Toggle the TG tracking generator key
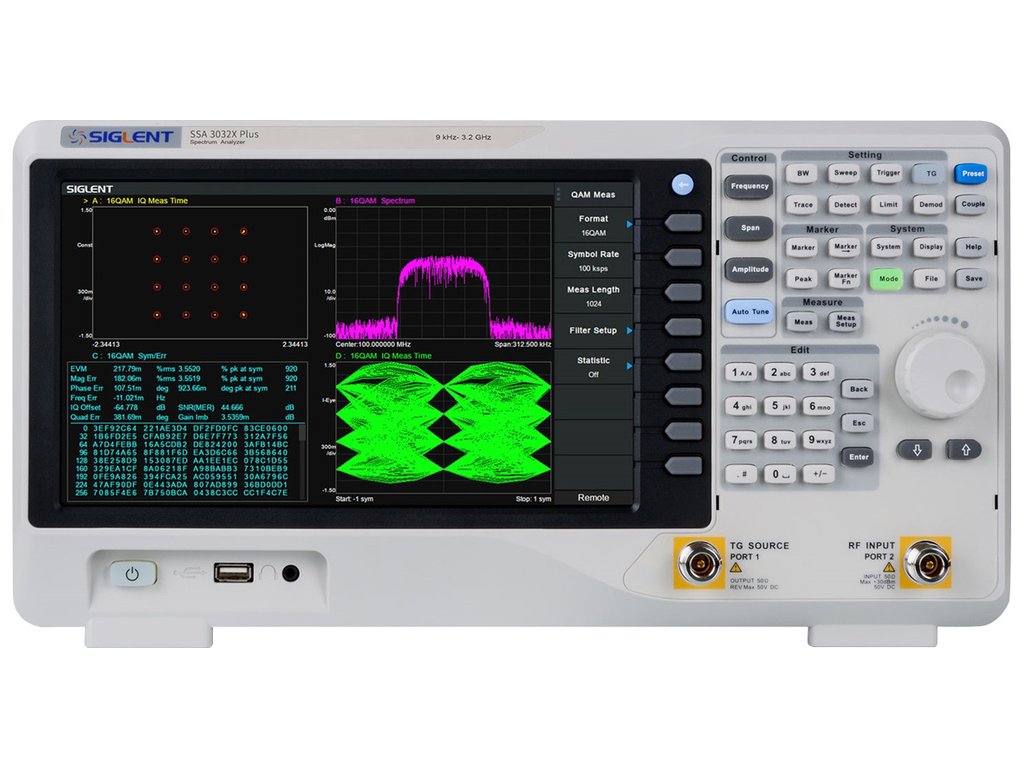This screenshot has height=768, width=1024. [x=931, y=174]
